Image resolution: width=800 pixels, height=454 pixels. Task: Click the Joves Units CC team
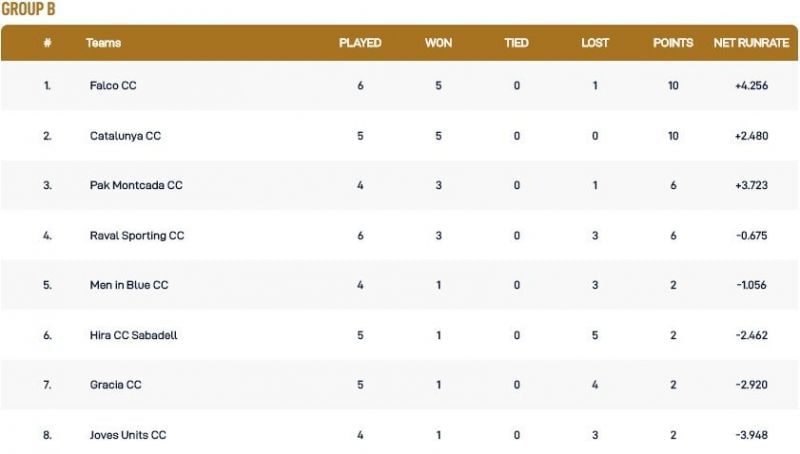tap(128, 435)
